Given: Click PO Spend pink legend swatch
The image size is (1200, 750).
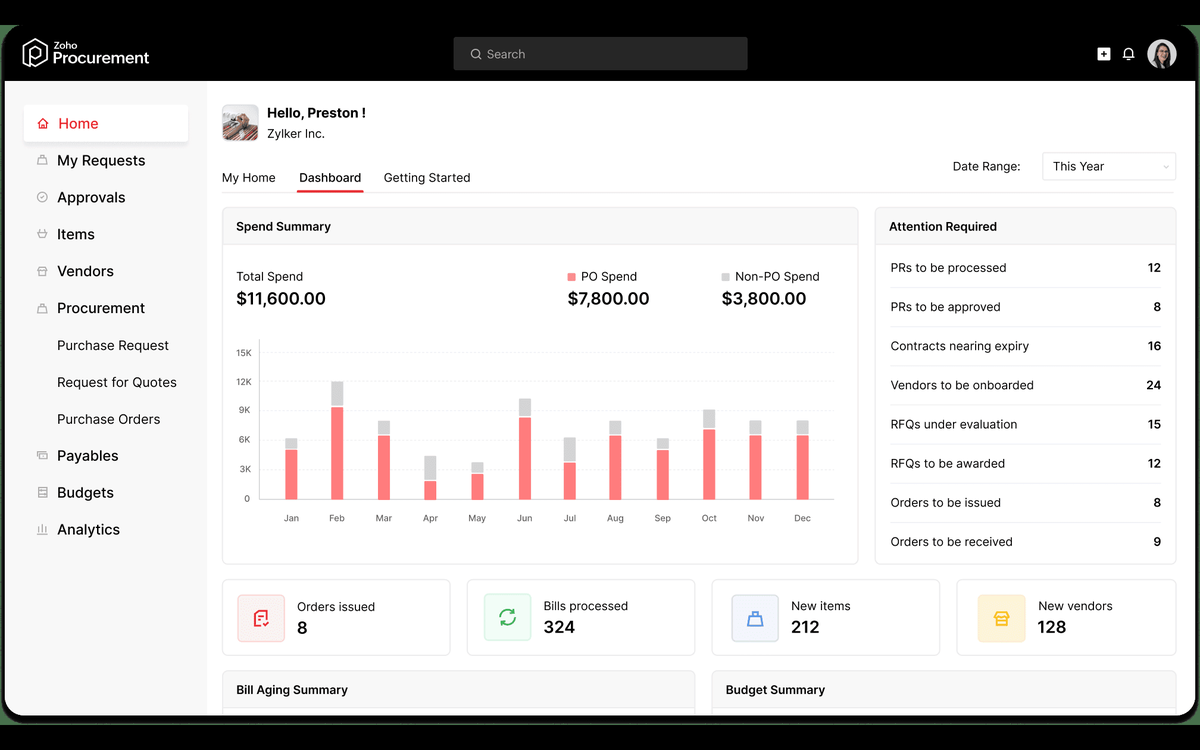Looking at the screenshot, I should point(572,277).
